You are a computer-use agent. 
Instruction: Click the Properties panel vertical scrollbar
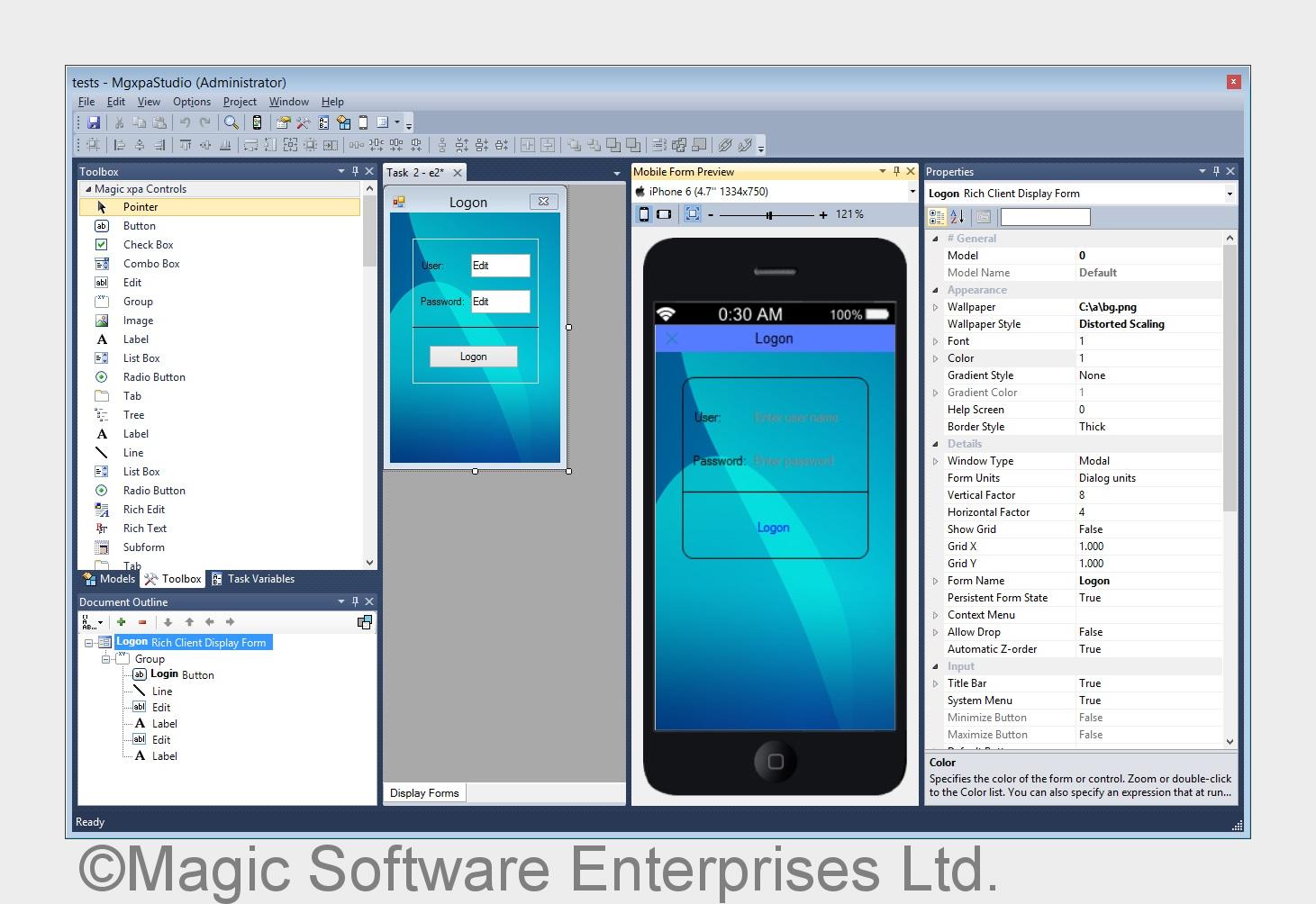(1230, 378)
